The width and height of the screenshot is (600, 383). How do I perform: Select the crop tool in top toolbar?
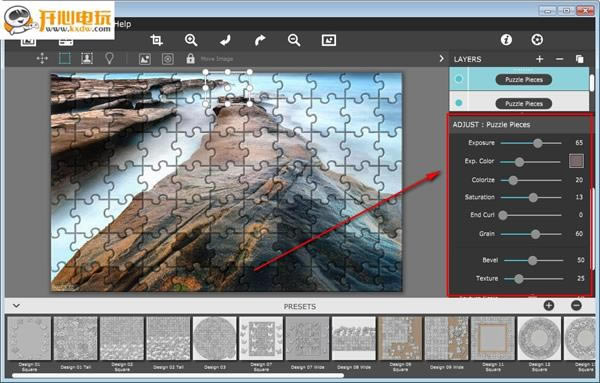tap(156, 40)
